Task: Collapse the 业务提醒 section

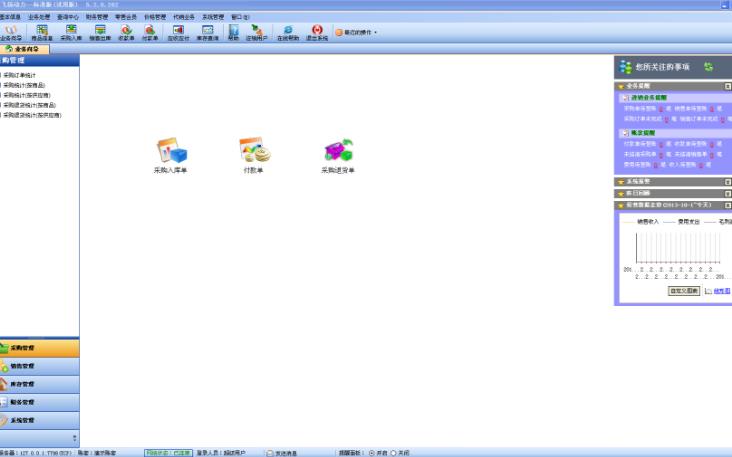Action: [x=727, y=86]
